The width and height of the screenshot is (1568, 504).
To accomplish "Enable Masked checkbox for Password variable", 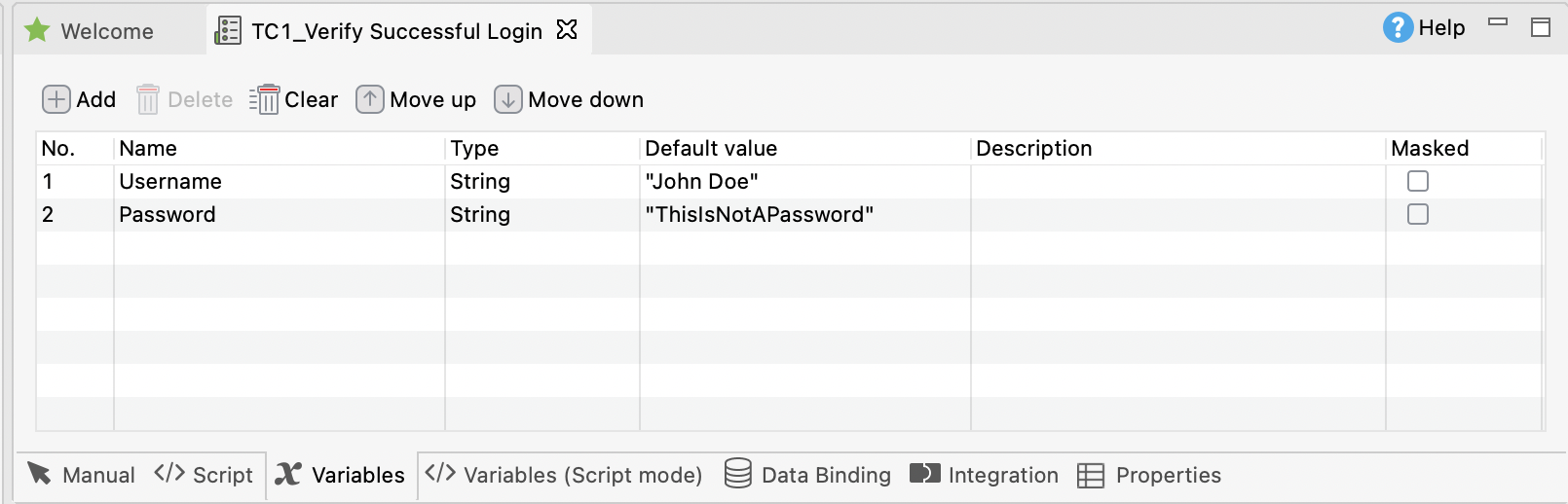I will pos(1418,214).
